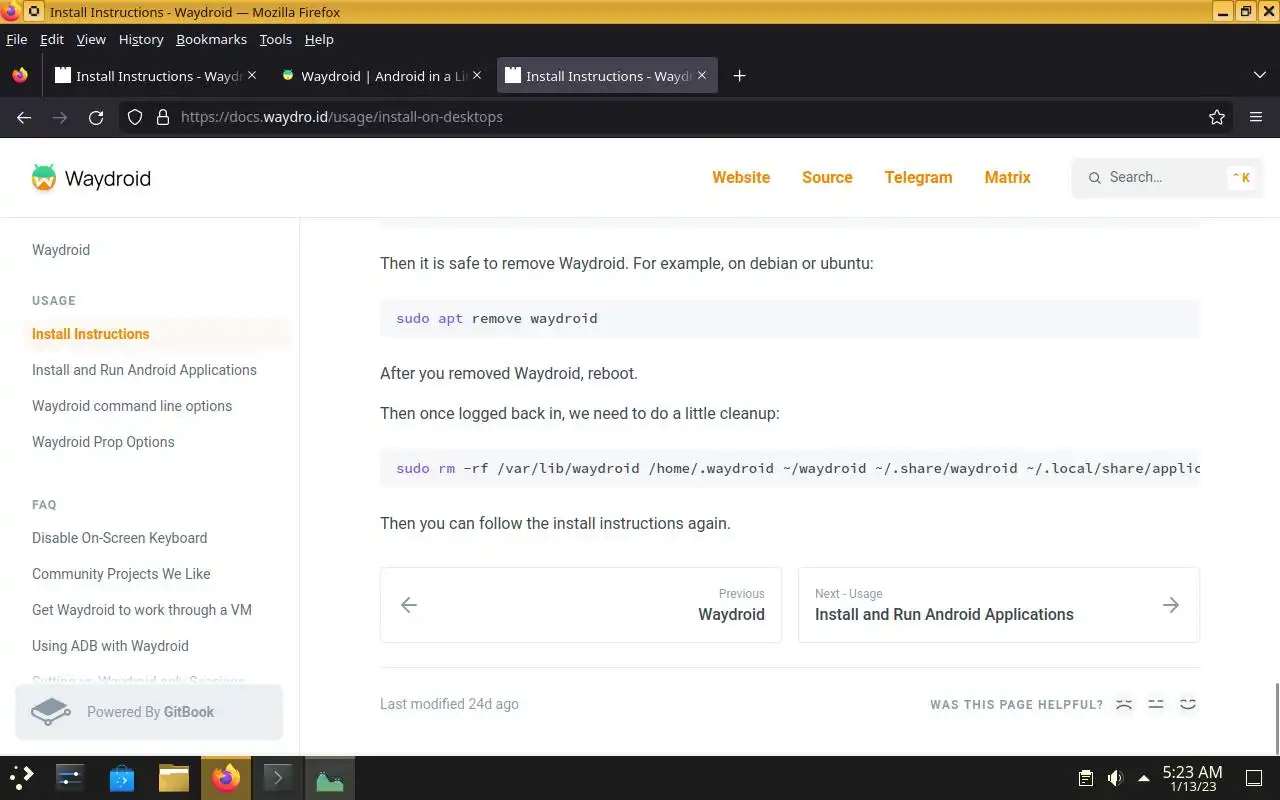The height and width of the screenshot is (800, 1280).
Task: Open a new tab with plus button
Action: click(739, 76)
